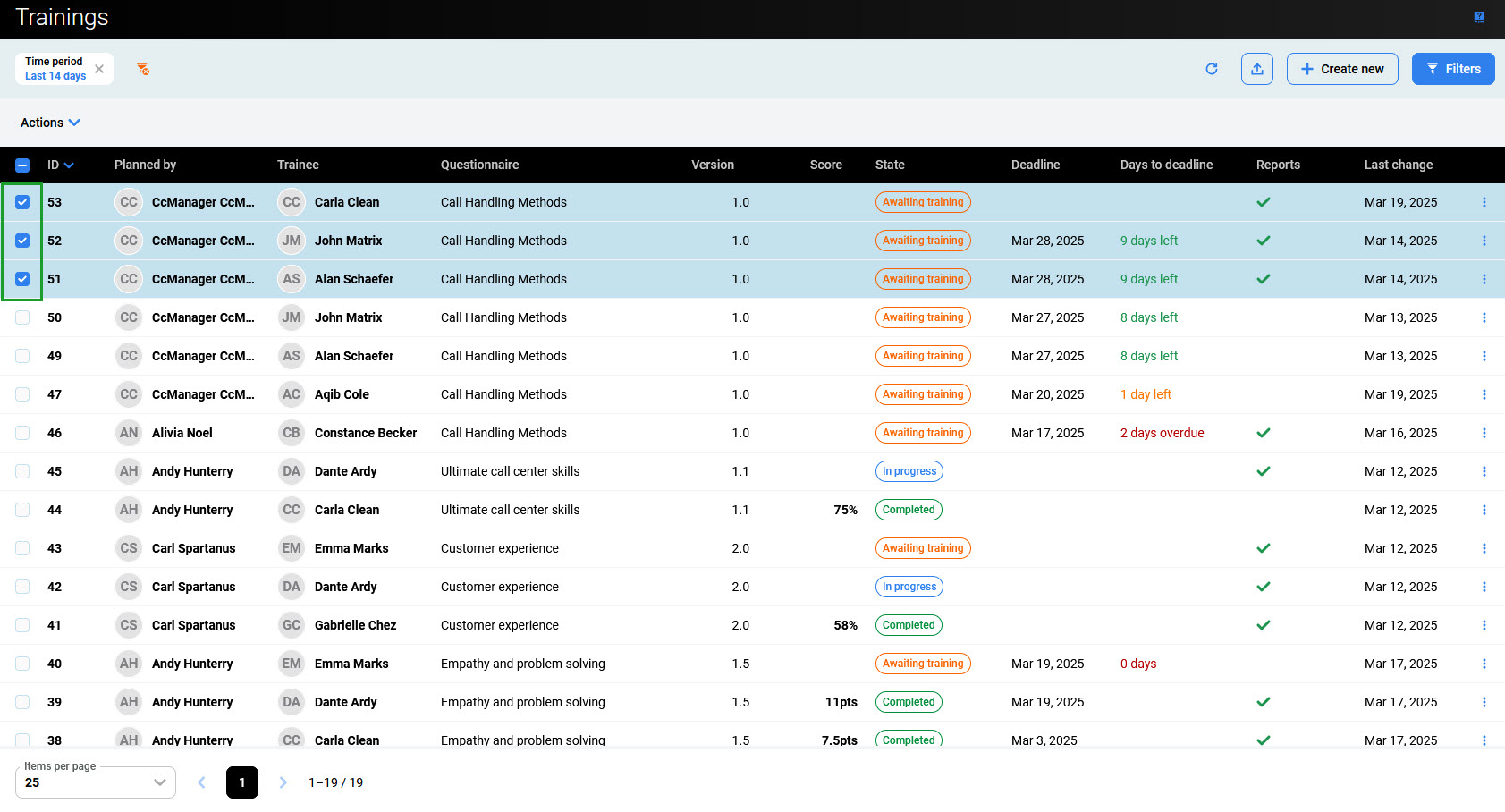
Task: Sort by the Deadline column header
Action: (1035, 165)
